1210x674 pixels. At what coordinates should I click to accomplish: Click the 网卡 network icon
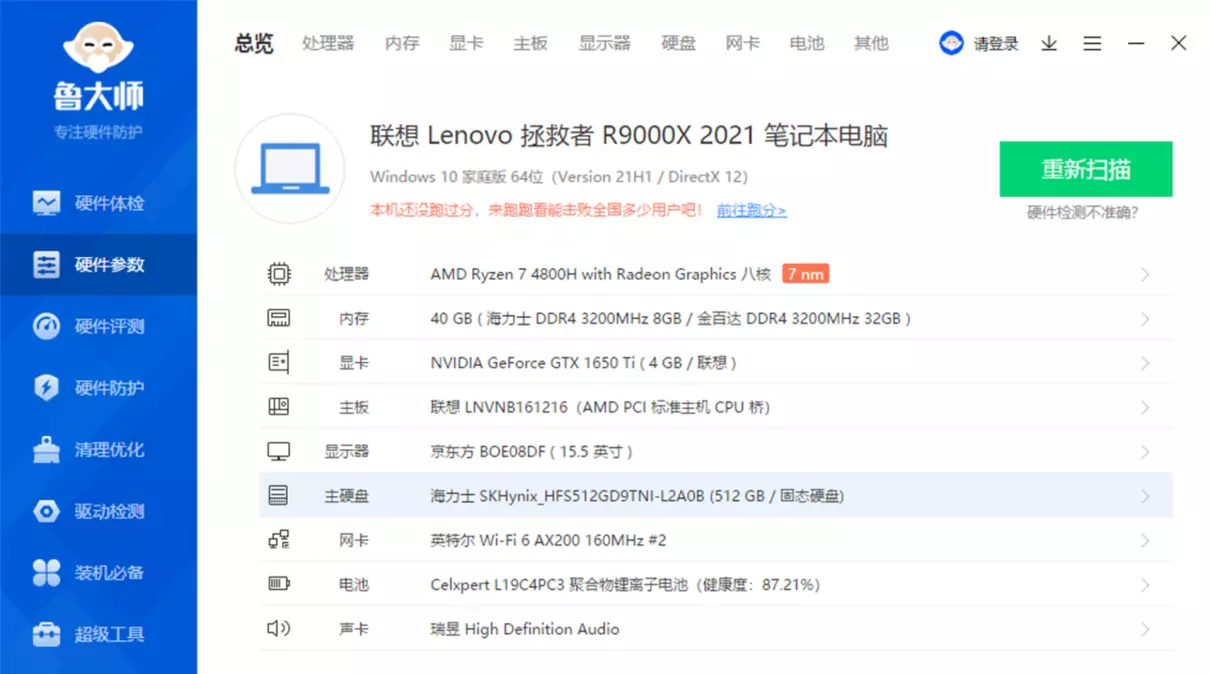point(279,540)
